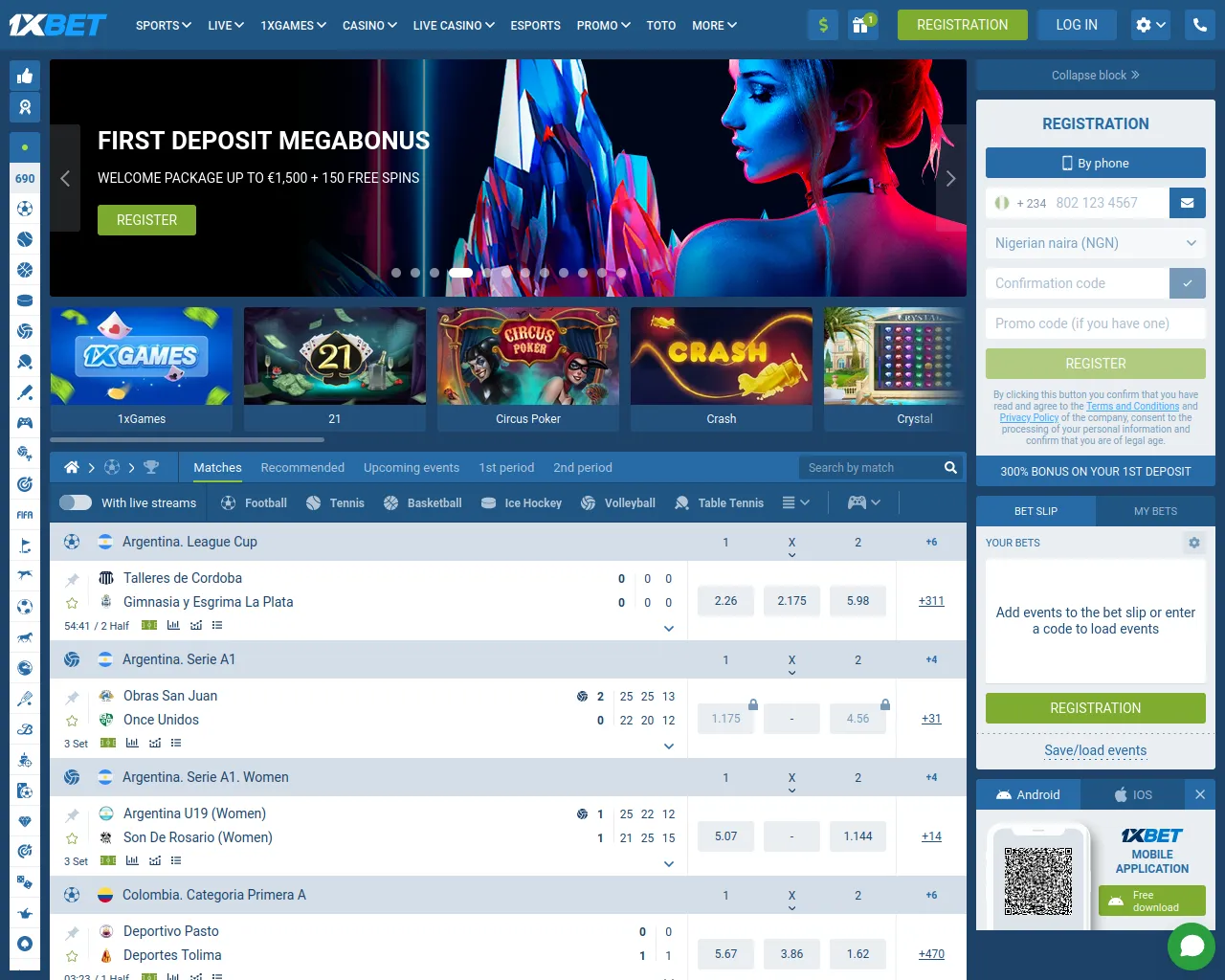Select the game controller icon in sports filter
Screen dimensions: 1225x980
coord(857,502)
